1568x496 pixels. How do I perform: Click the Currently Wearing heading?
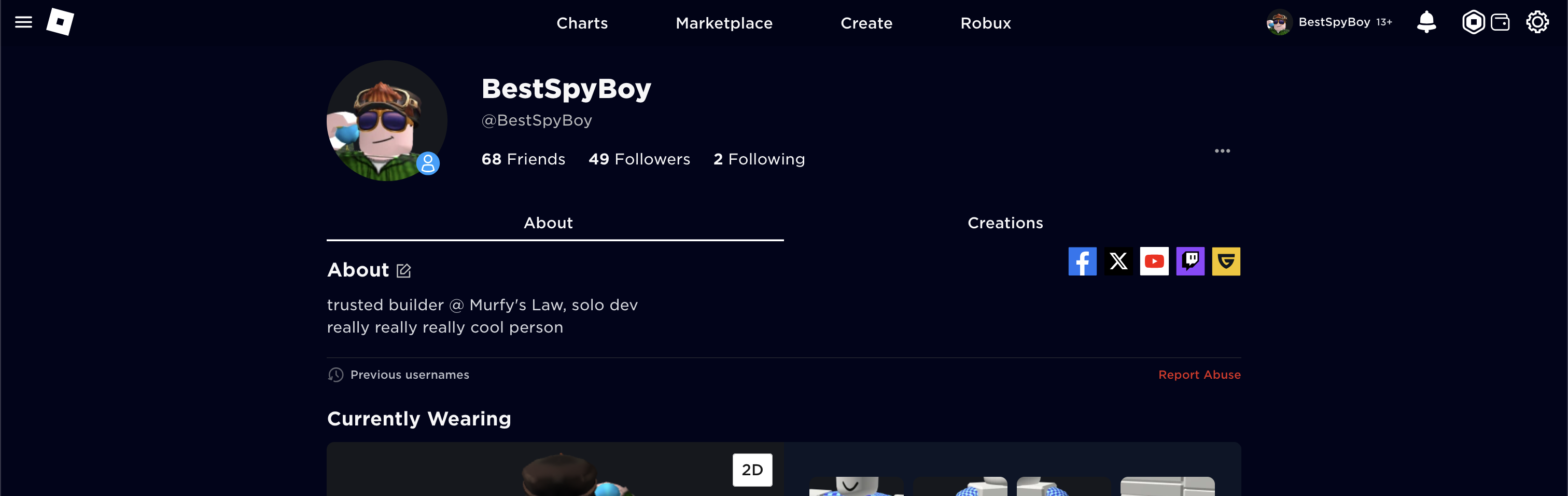coord(419,419)
